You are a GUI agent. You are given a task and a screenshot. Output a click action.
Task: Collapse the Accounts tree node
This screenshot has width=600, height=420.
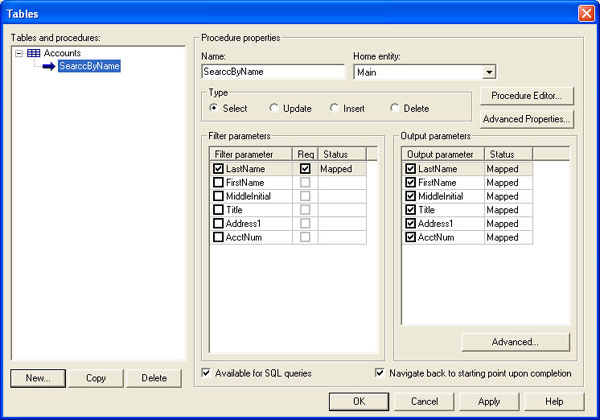pyautogui.click(x=19, y=53)
